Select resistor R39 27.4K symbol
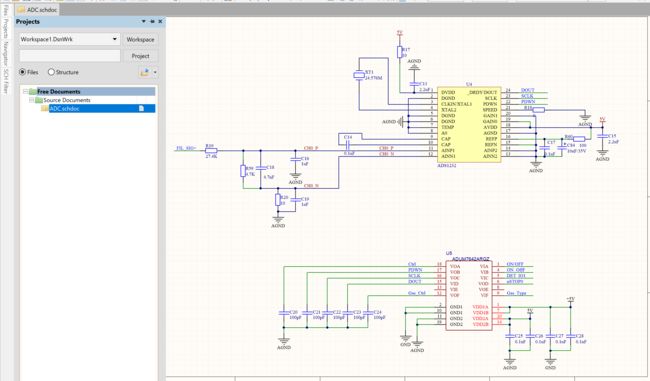650x381 pixels. pyautogui.click(x=211, y=150)
